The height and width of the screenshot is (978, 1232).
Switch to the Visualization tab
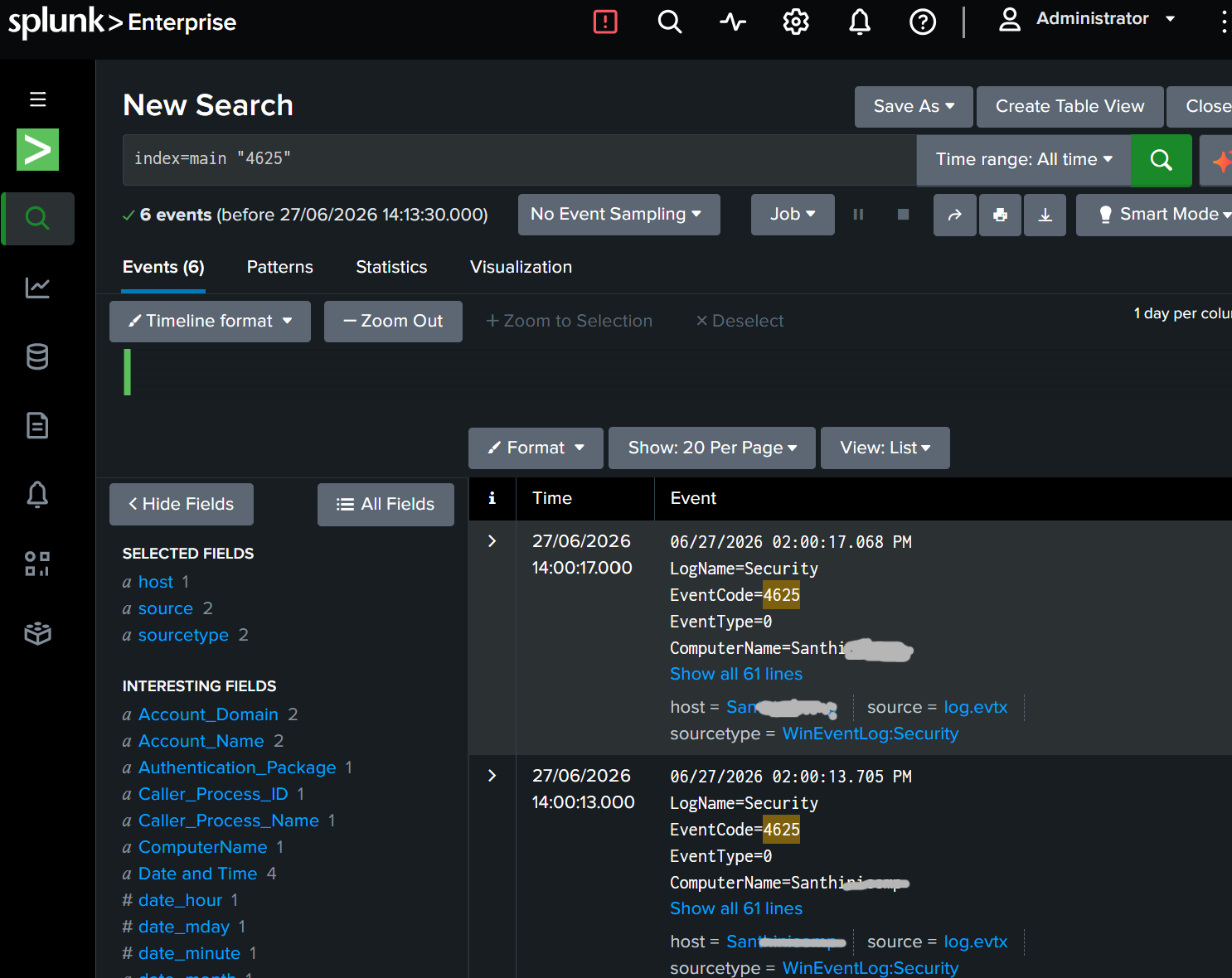tap(521, 267)
